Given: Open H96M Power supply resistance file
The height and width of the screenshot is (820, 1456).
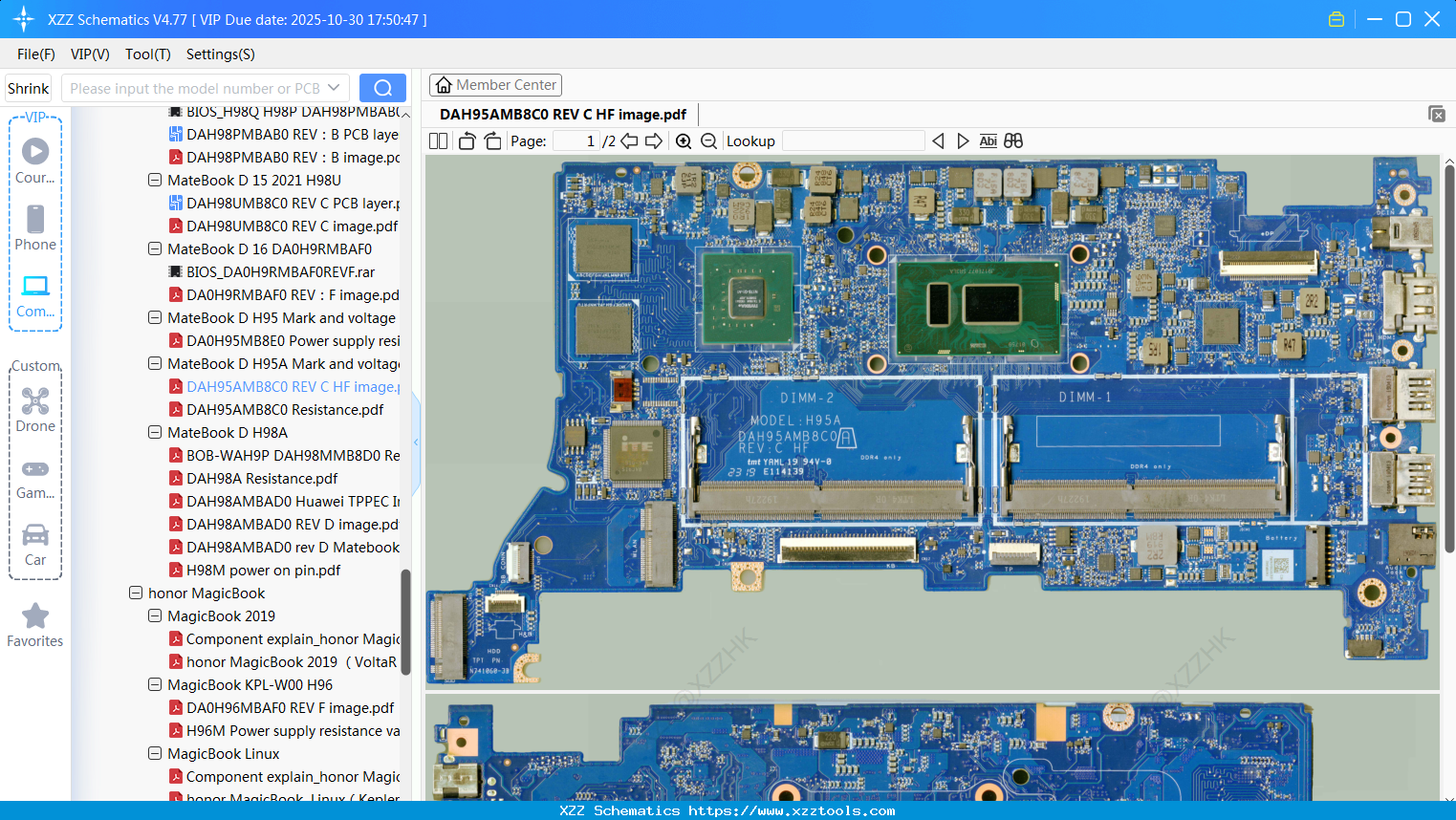Looking at the screenshot, I should [284, 730].
